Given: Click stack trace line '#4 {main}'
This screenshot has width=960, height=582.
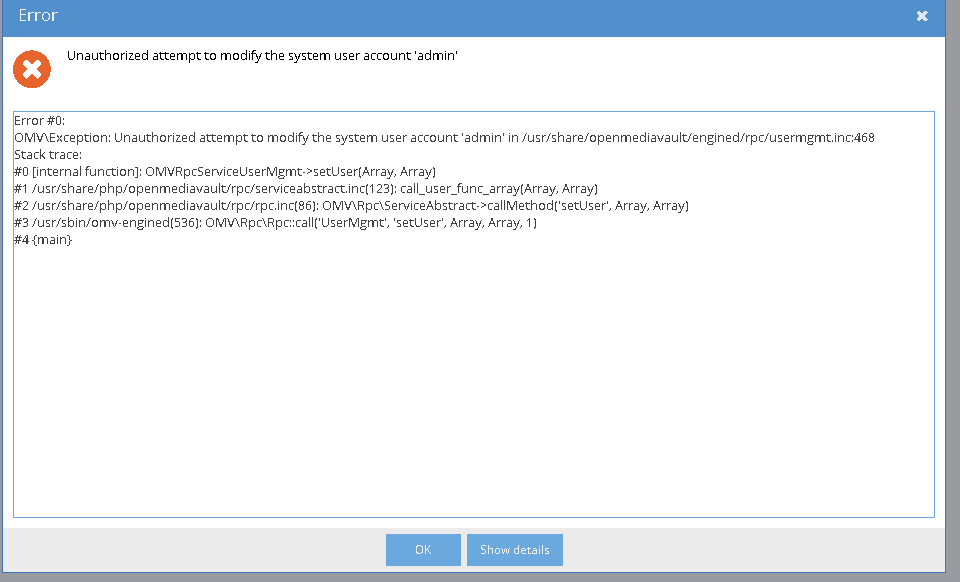Looking at the screenshot, I should tap(43, 240).
